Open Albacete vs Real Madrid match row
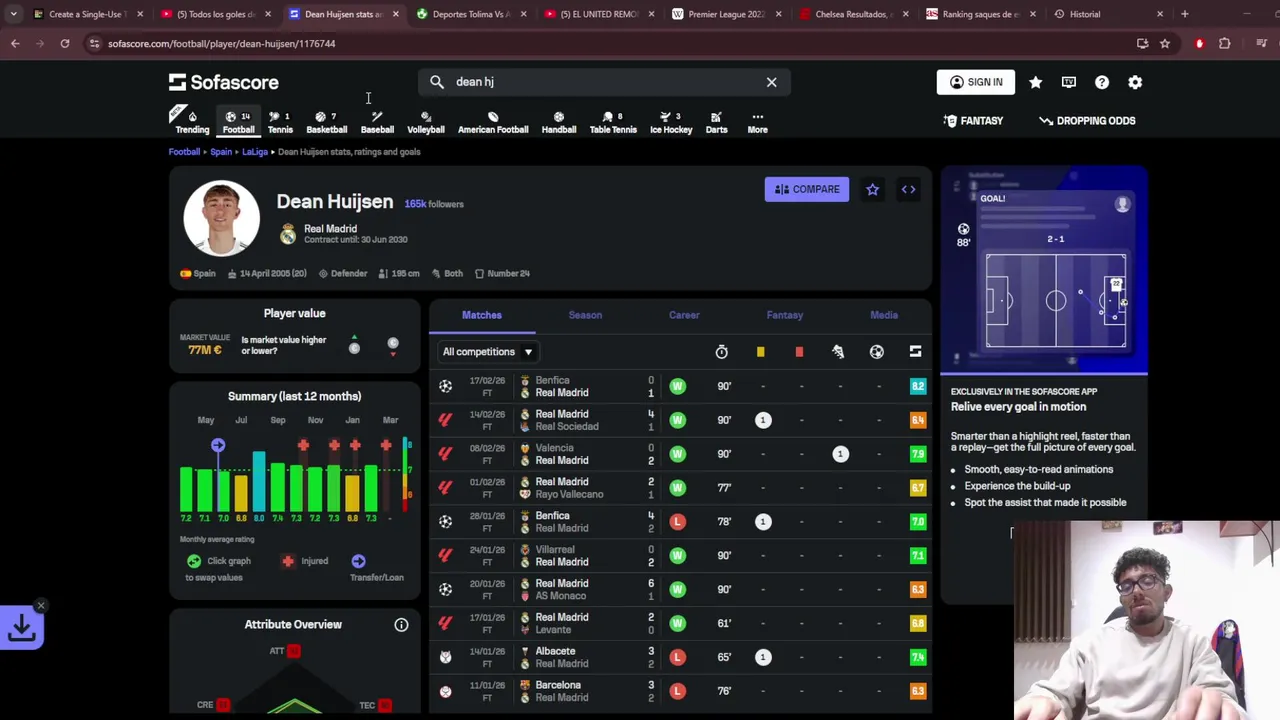The width and height of the screenshot is (1280, 720). [681, 657]
